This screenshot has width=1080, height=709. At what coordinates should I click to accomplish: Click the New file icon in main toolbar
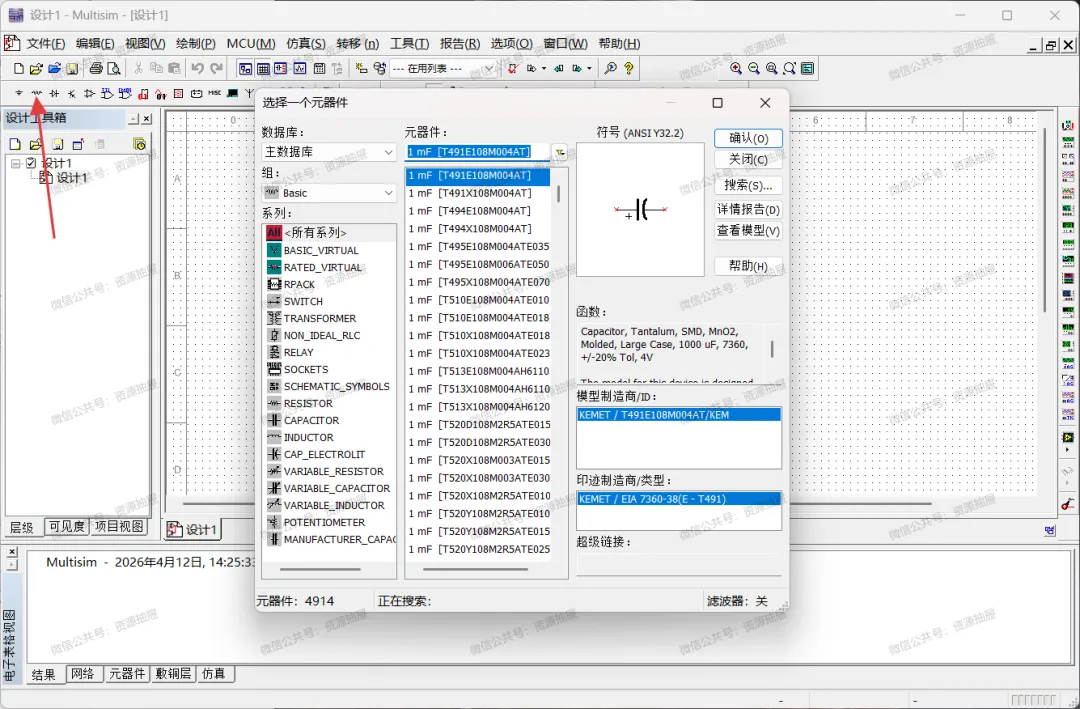[19, 68]
